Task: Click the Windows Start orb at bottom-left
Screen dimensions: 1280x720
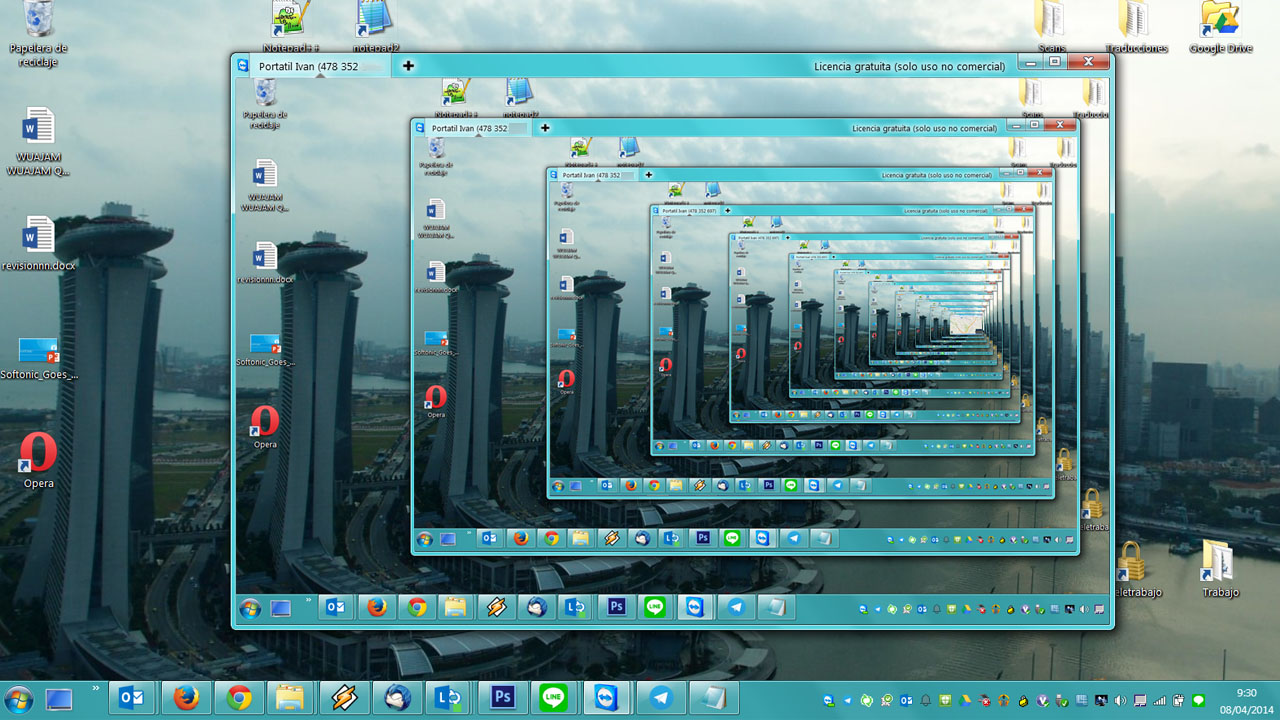Action: 18,698
